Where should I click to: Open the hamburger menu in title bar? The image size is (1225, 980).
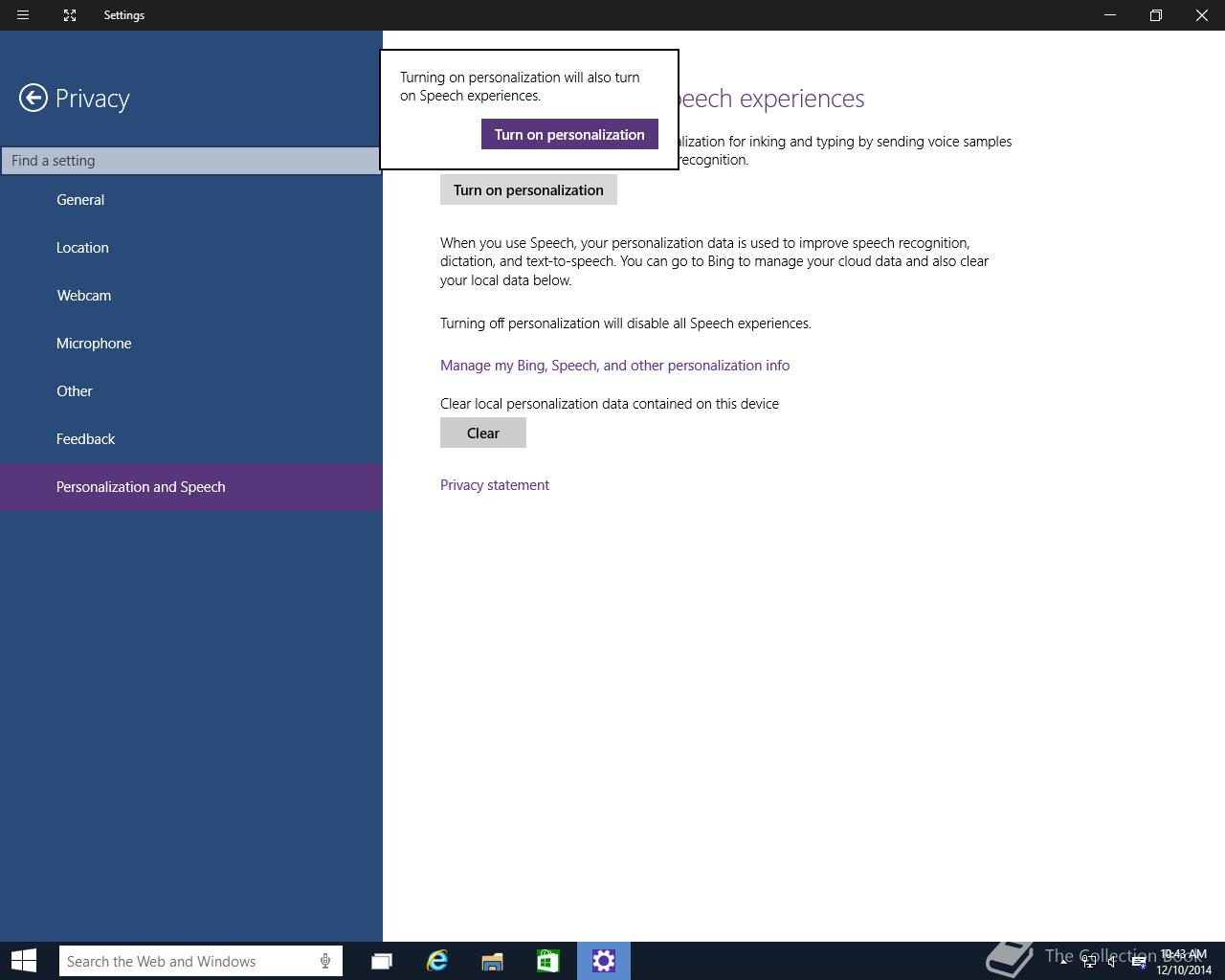click(x=23, y=15)
